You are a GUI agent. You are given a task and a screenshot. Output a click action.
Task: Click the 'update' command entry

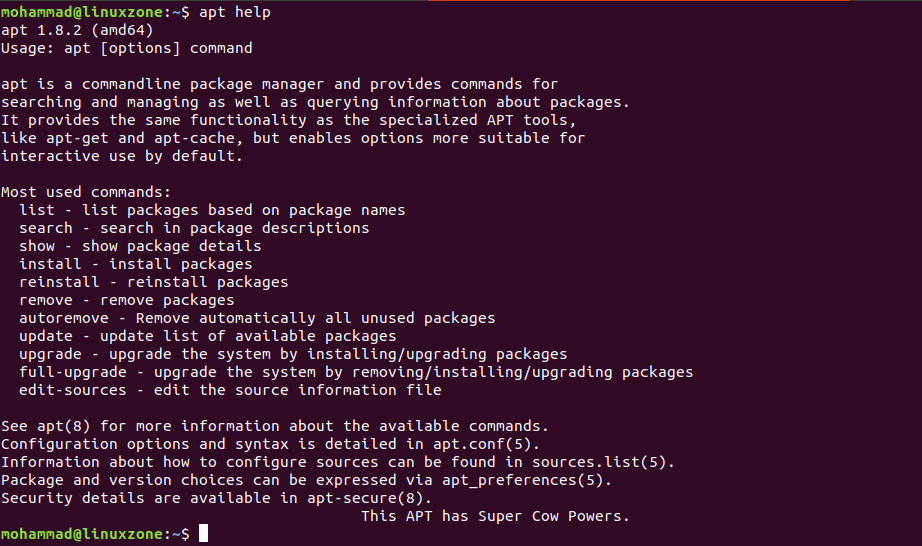[x=46, y=336]
